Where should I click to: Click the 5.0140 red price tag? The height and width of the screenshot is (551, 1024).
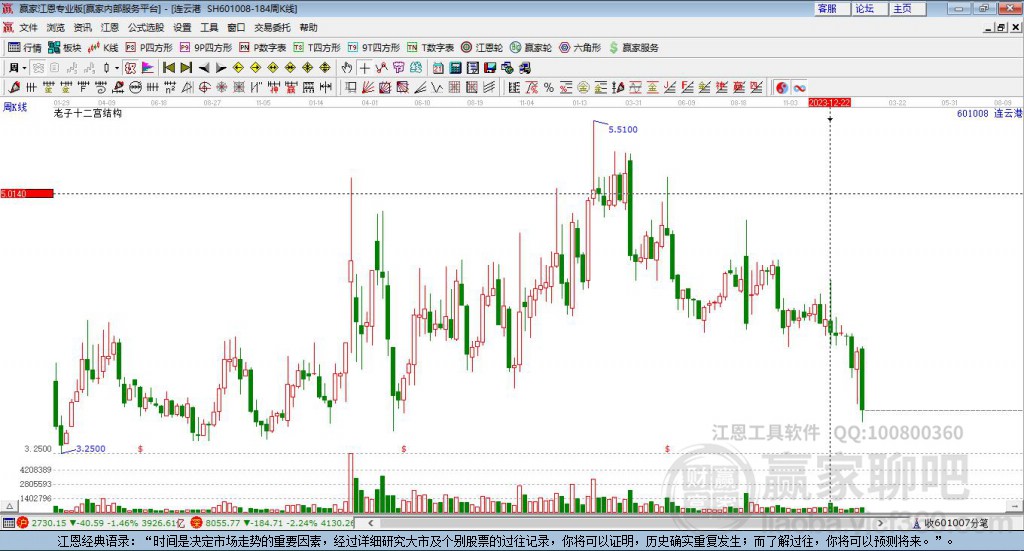(x=27, y=193)
